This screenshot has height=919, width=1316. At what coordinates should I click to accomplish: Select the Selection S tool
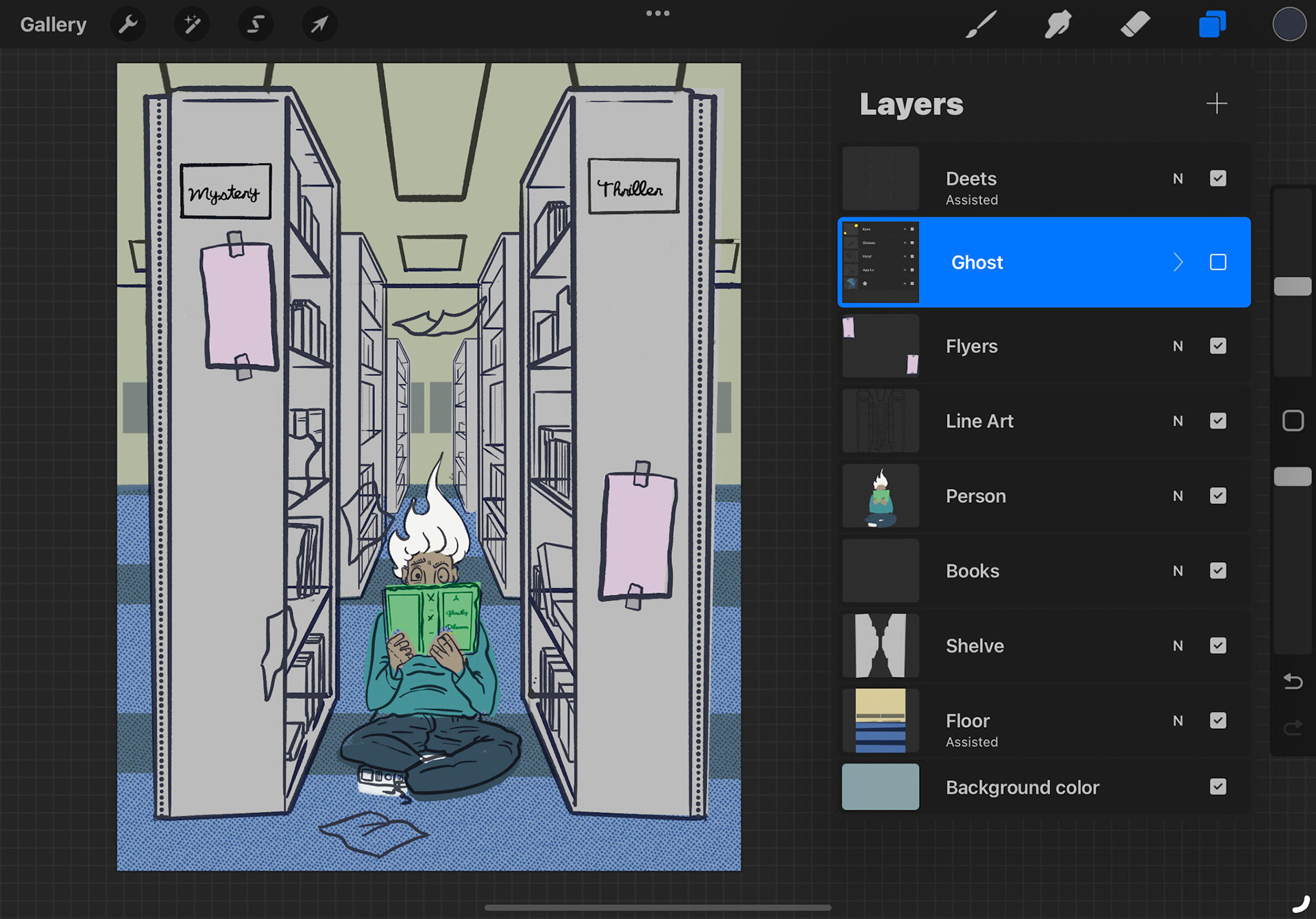[x=256, y=25]
